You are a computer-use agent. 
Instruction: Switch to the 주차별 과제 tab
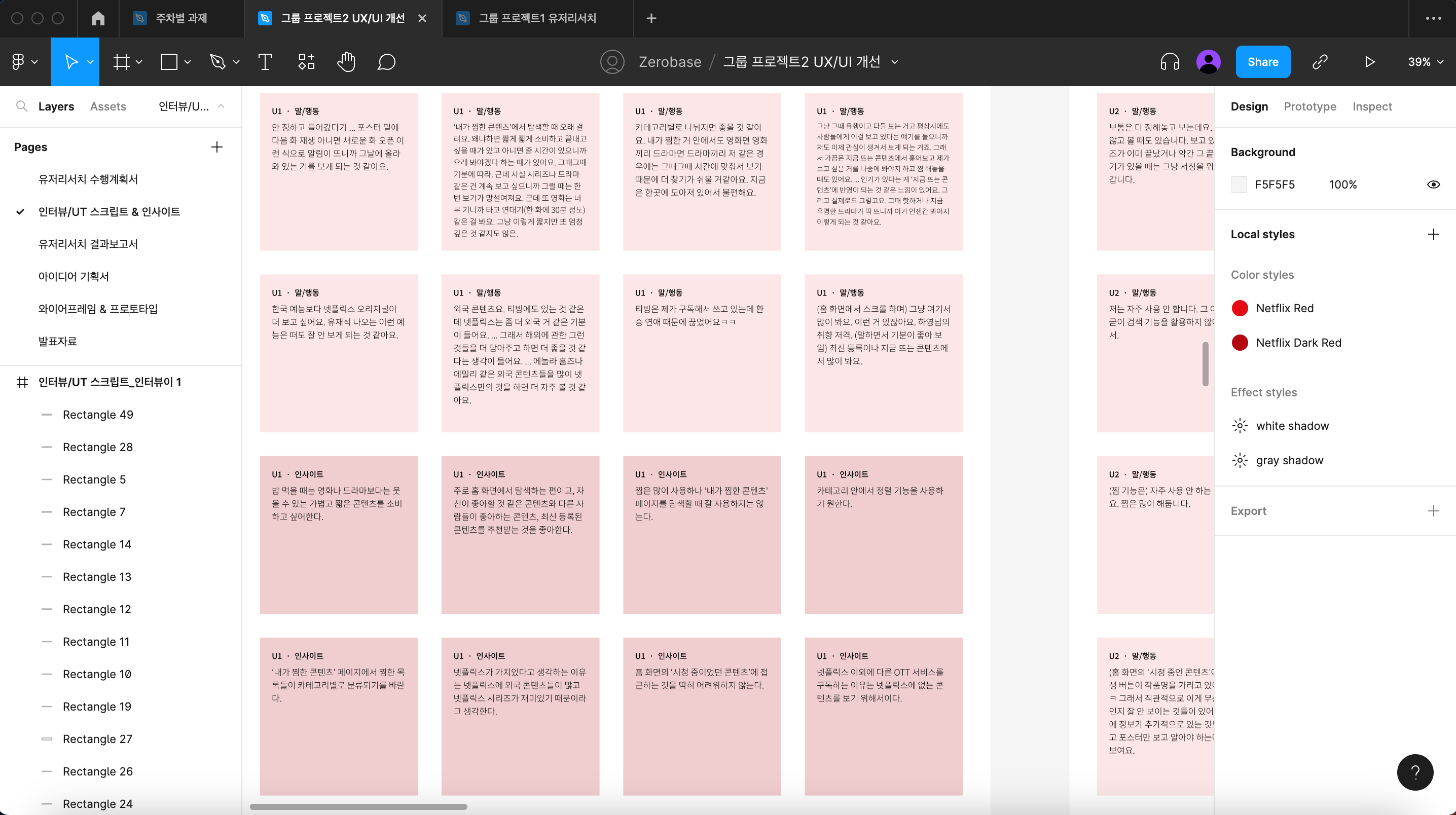(181, 18)
